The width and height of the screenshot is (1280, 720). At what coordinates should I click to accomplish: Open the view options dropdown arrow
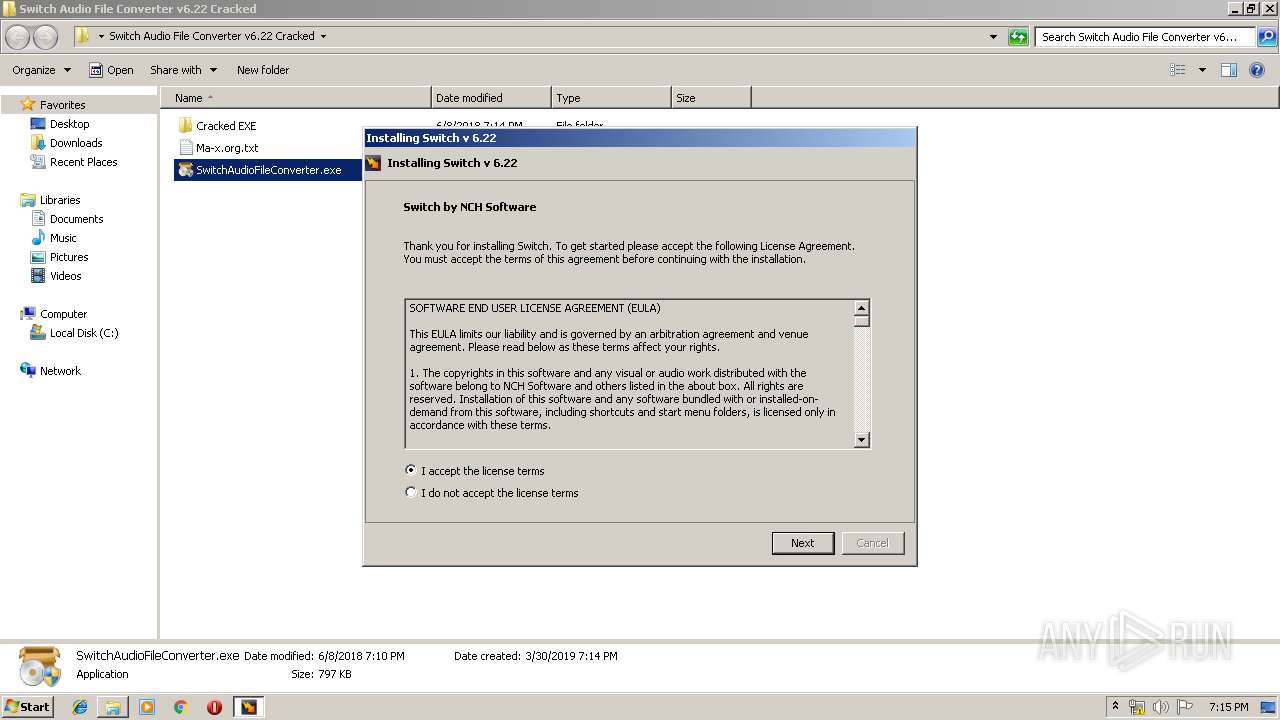(x=1202, y=70)
